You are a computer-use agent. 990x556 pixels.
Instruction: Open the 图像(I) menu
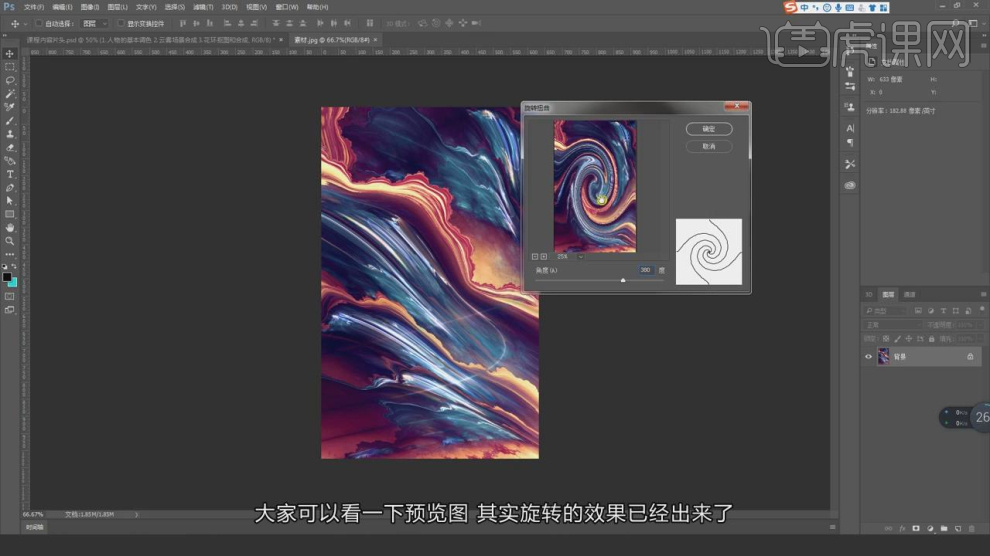click(x=90, y=7)
